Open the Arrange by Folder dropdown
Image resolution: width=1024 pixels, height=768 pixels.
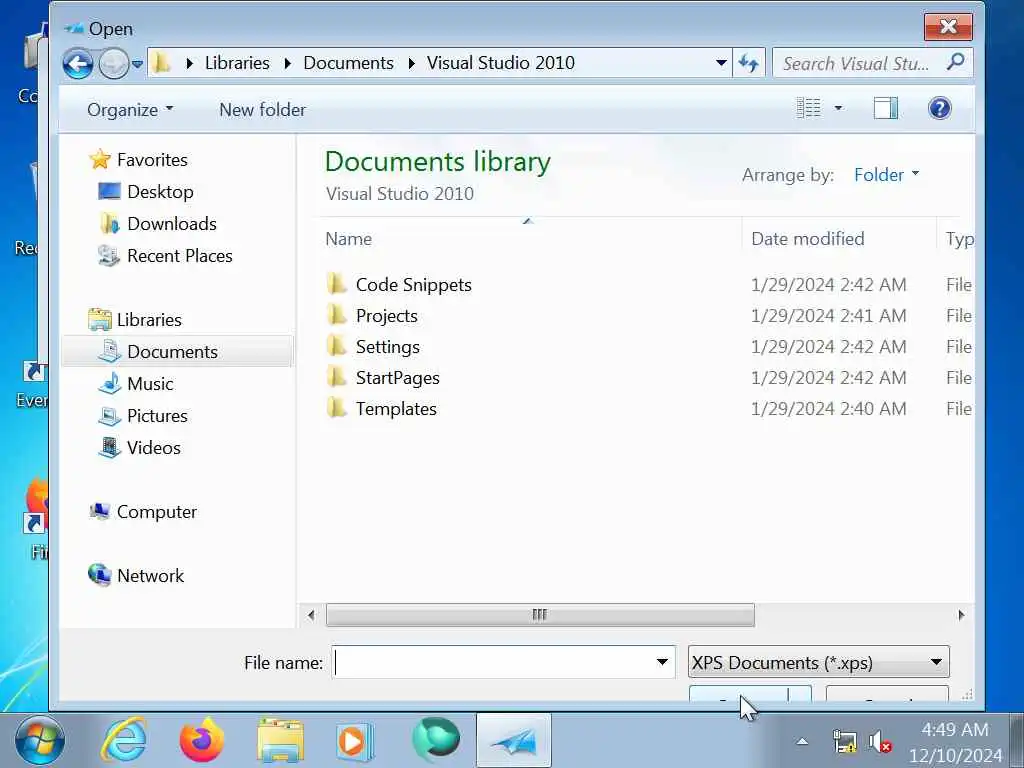coord(886,174)
